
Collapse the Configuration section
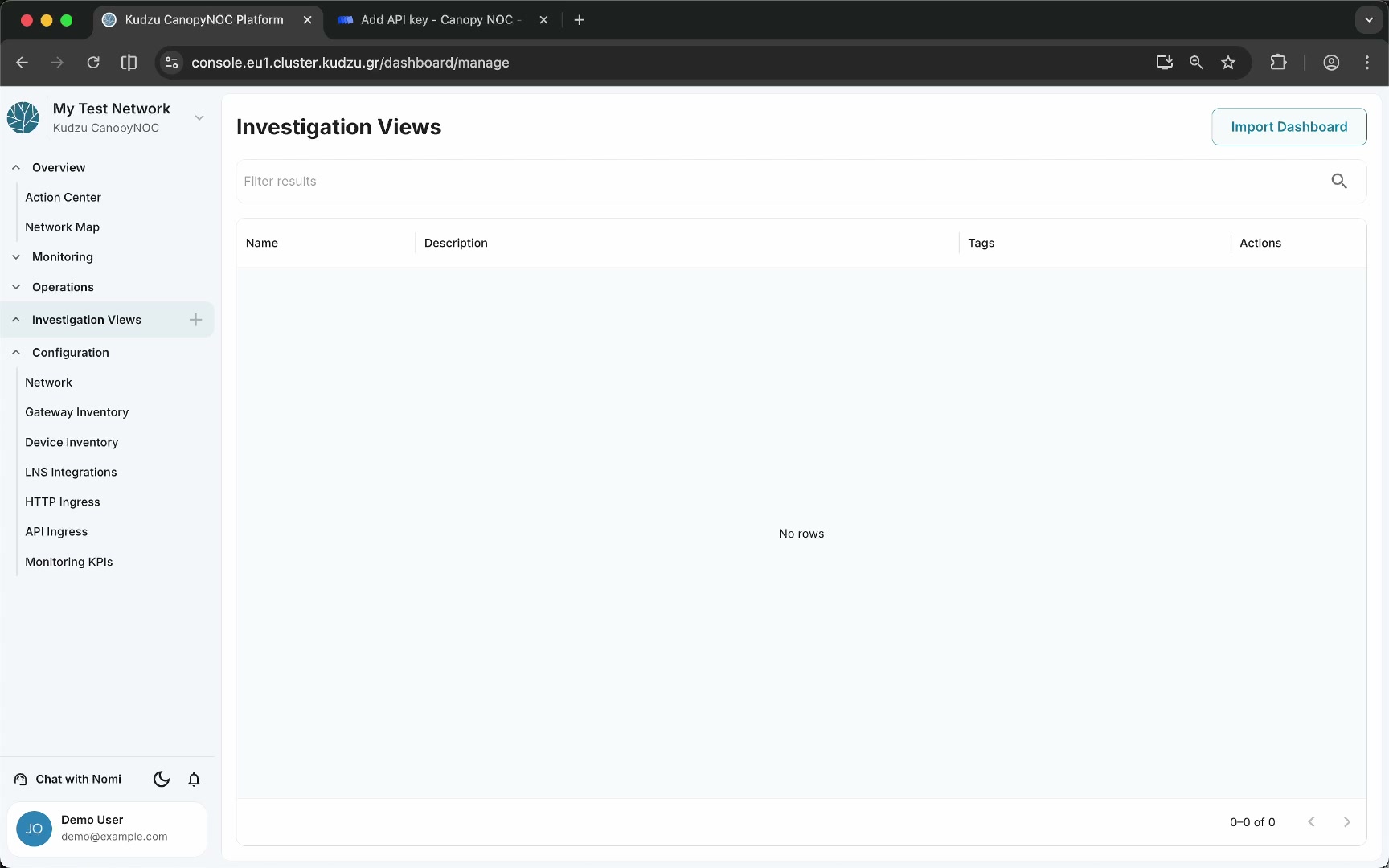pyautogui.click(x=16, y=353)
